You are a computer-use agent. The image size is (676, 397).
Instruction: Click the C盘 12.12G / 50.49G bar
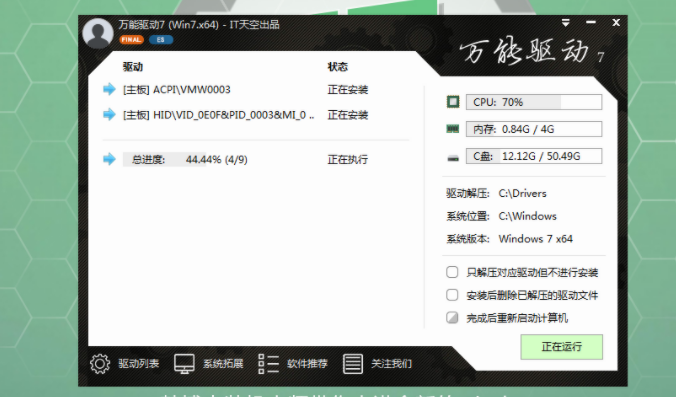[x=534, y=156]
